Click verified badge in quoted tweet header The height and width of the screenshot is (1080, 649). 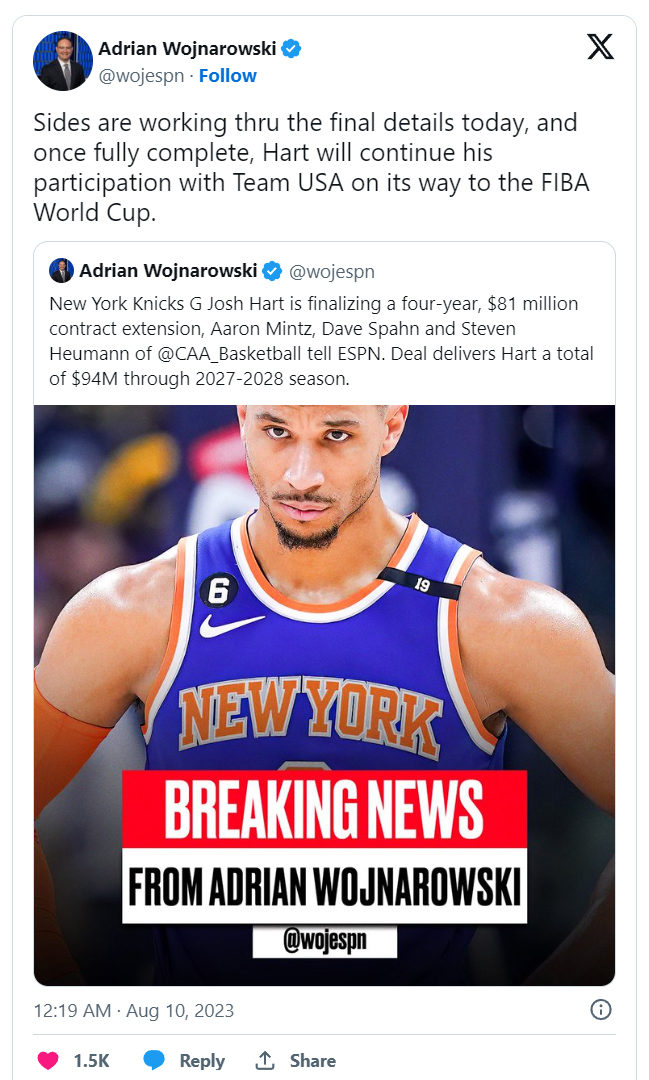tap(273, 271)
